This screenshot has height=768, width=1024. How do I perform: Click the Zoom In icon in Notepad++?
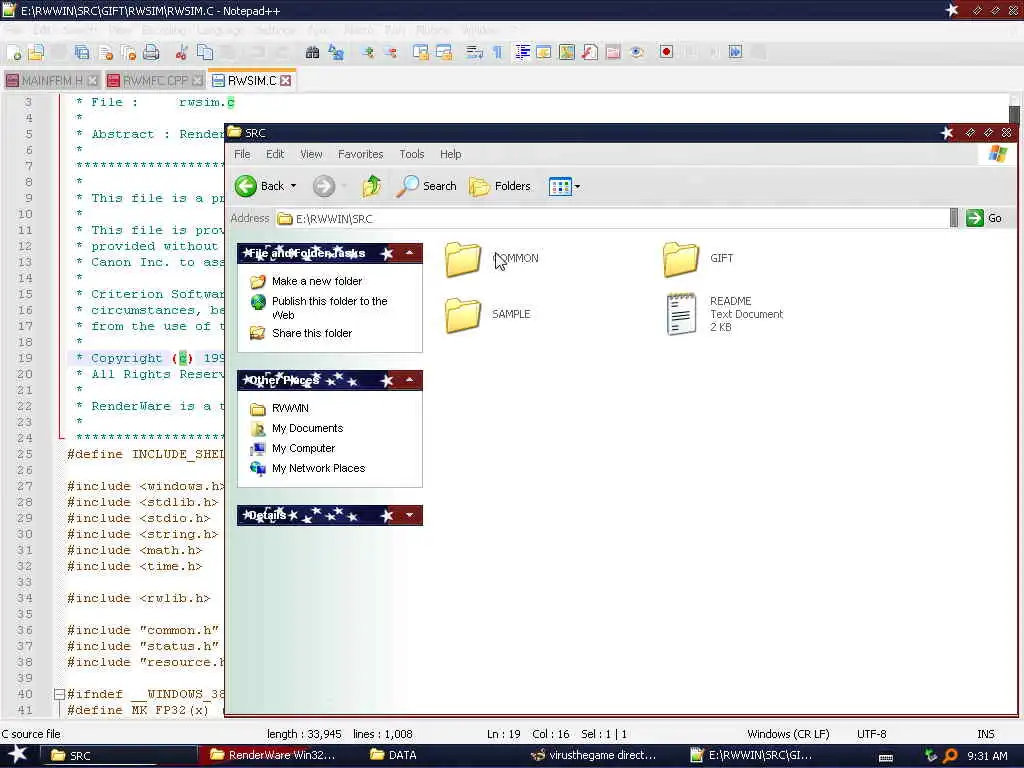pos(368,52)
